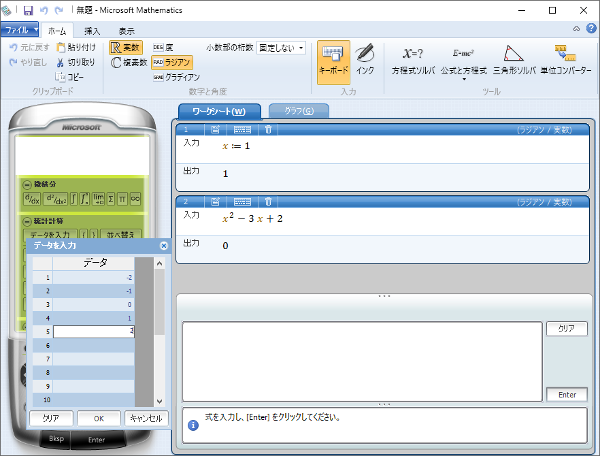The width and height of the screenshot is (600, 456).
Task: Click やり直し in clipboard group
Action: [x=28, y=62]
